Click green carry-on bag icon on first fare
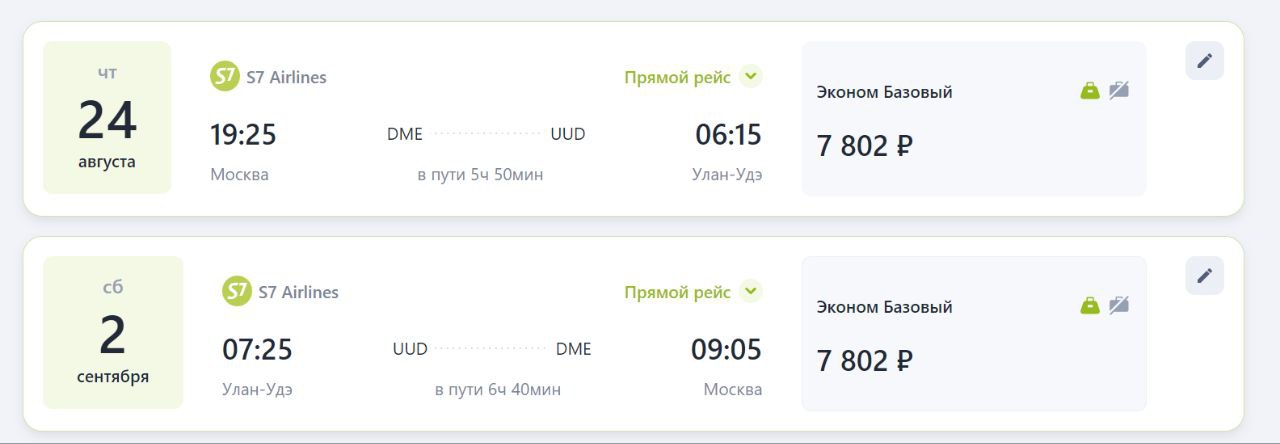Image resolution: width=1280 pixels, height=444 pixels. pyautogui.click(x=1090, y=91)
